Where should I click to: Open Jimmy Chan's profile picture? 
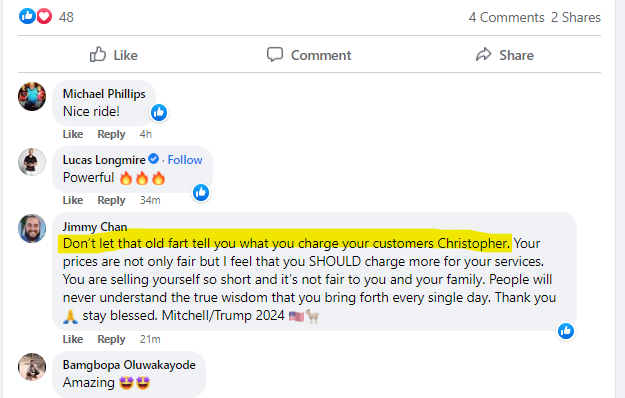coord(32,228)
